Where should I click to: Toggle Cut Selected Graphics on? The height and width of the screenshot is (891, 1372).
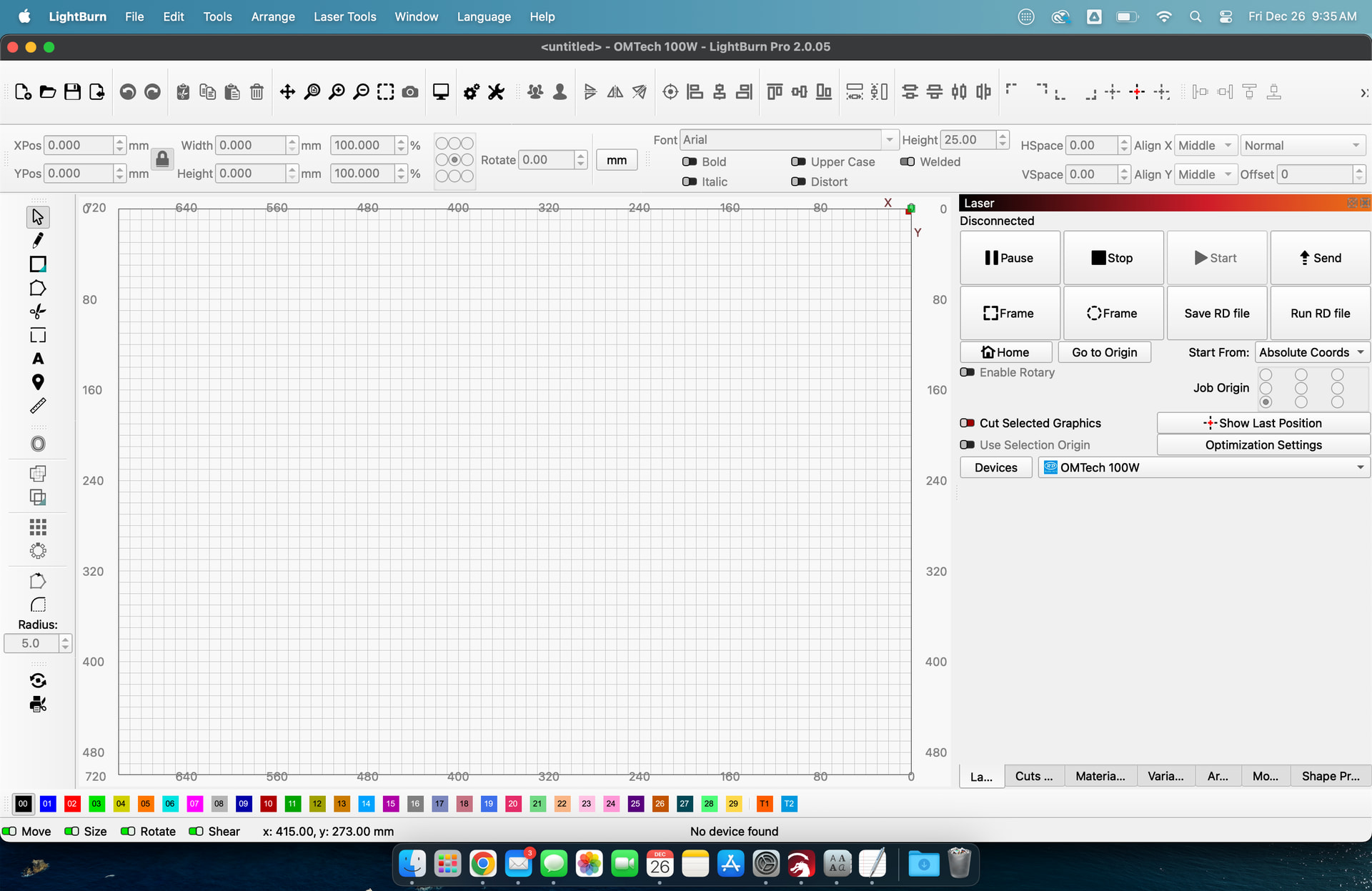click(968, 423)
